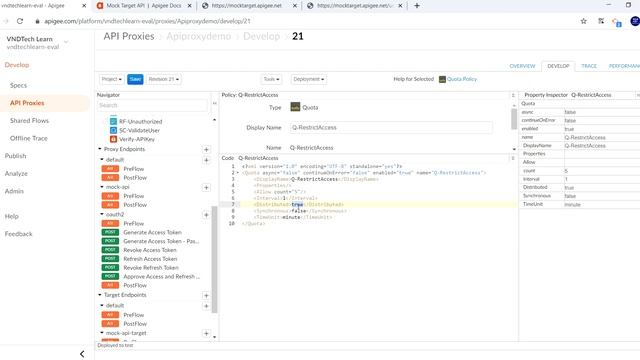The width and height of the screenshot is (640, 360).
Task: Collapse the oauth2 proxy endpoint
Action: [102, 214]
